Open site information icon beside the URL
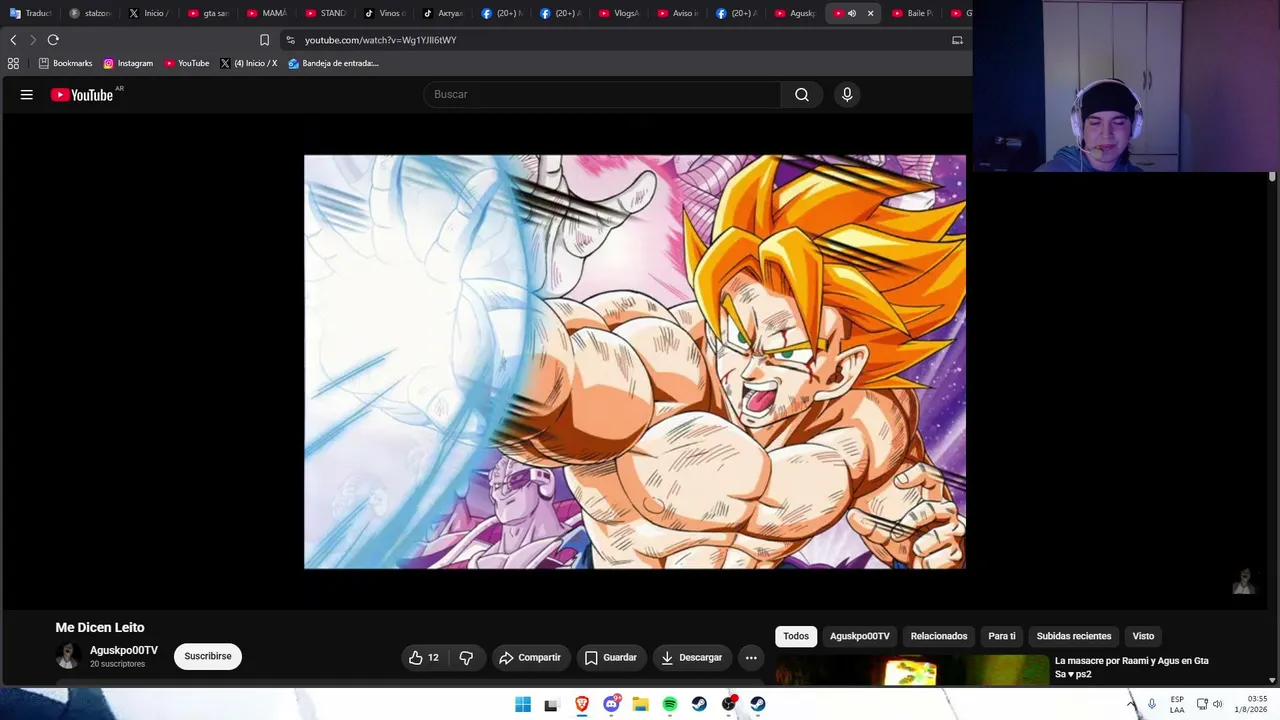1280x720 pixels. point(290,40)
